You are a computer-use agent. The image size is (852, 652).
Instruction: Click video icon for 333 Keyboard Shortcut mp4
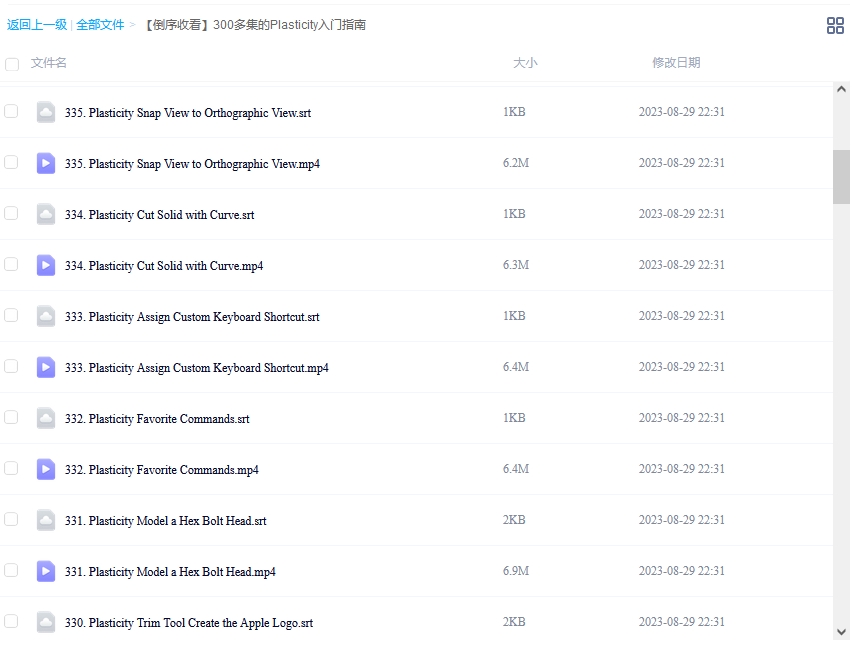coord(46,367)
